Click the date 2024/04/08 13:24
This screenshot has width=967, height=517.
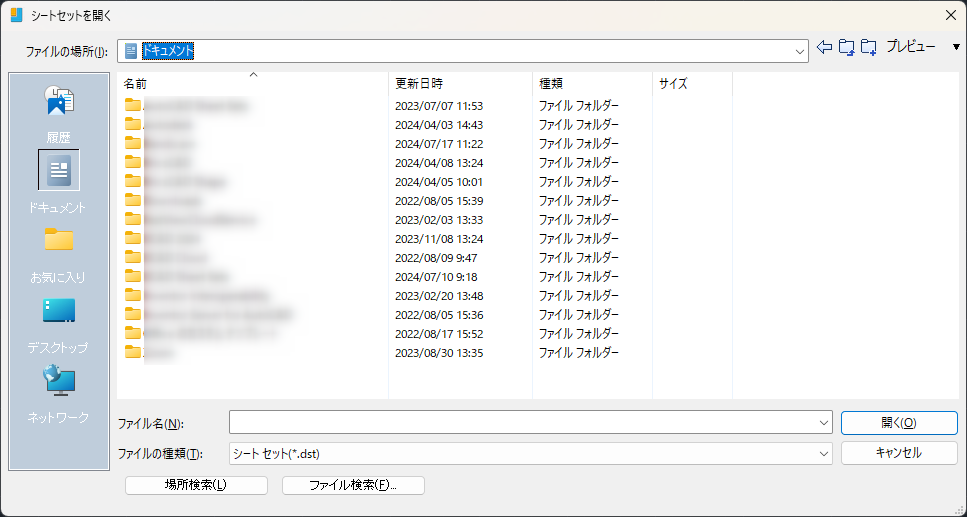[x=439, y=163]
